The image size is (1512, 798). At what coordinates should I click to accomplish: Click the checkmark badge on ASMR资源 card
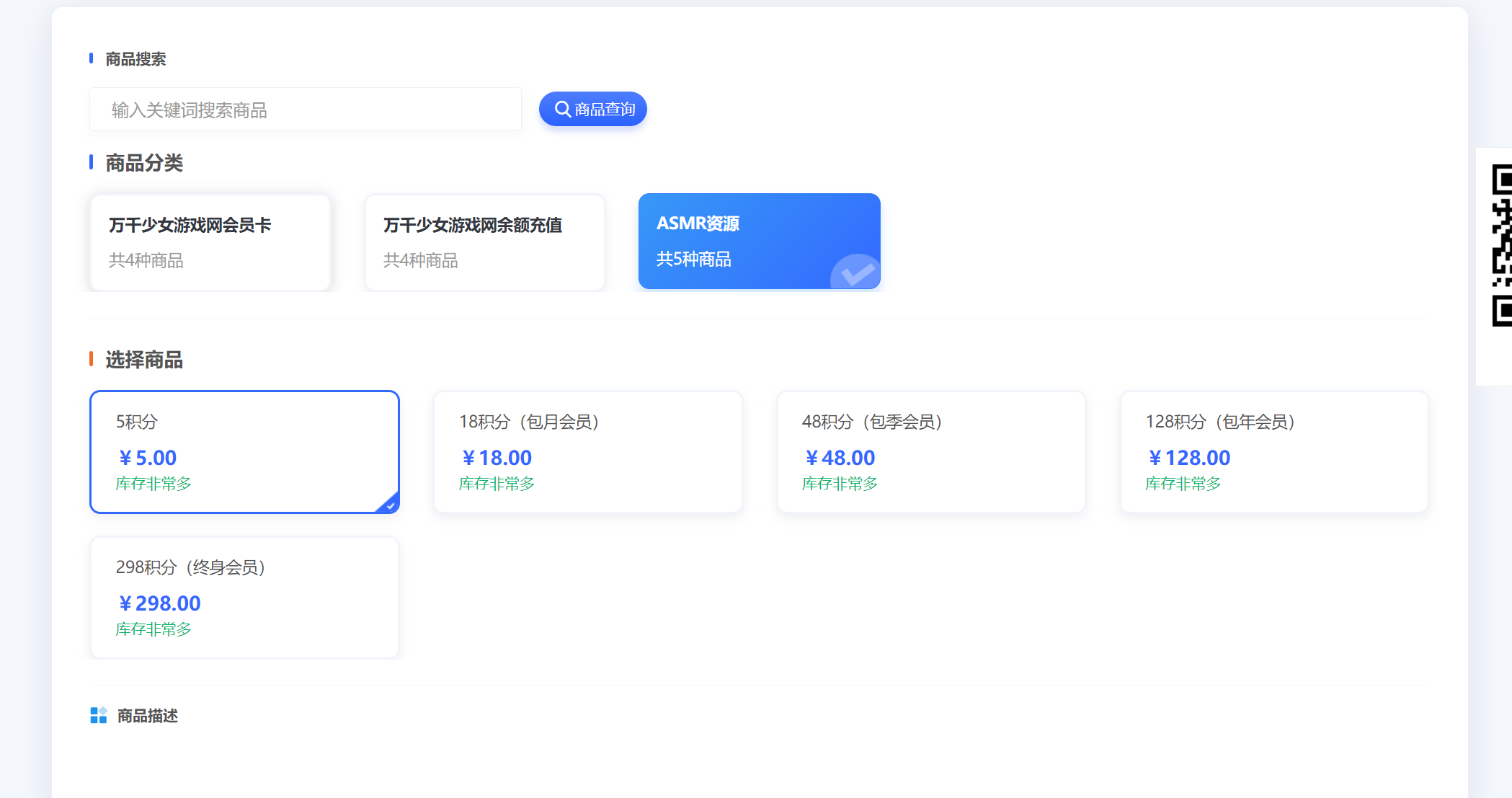point(857,273)
